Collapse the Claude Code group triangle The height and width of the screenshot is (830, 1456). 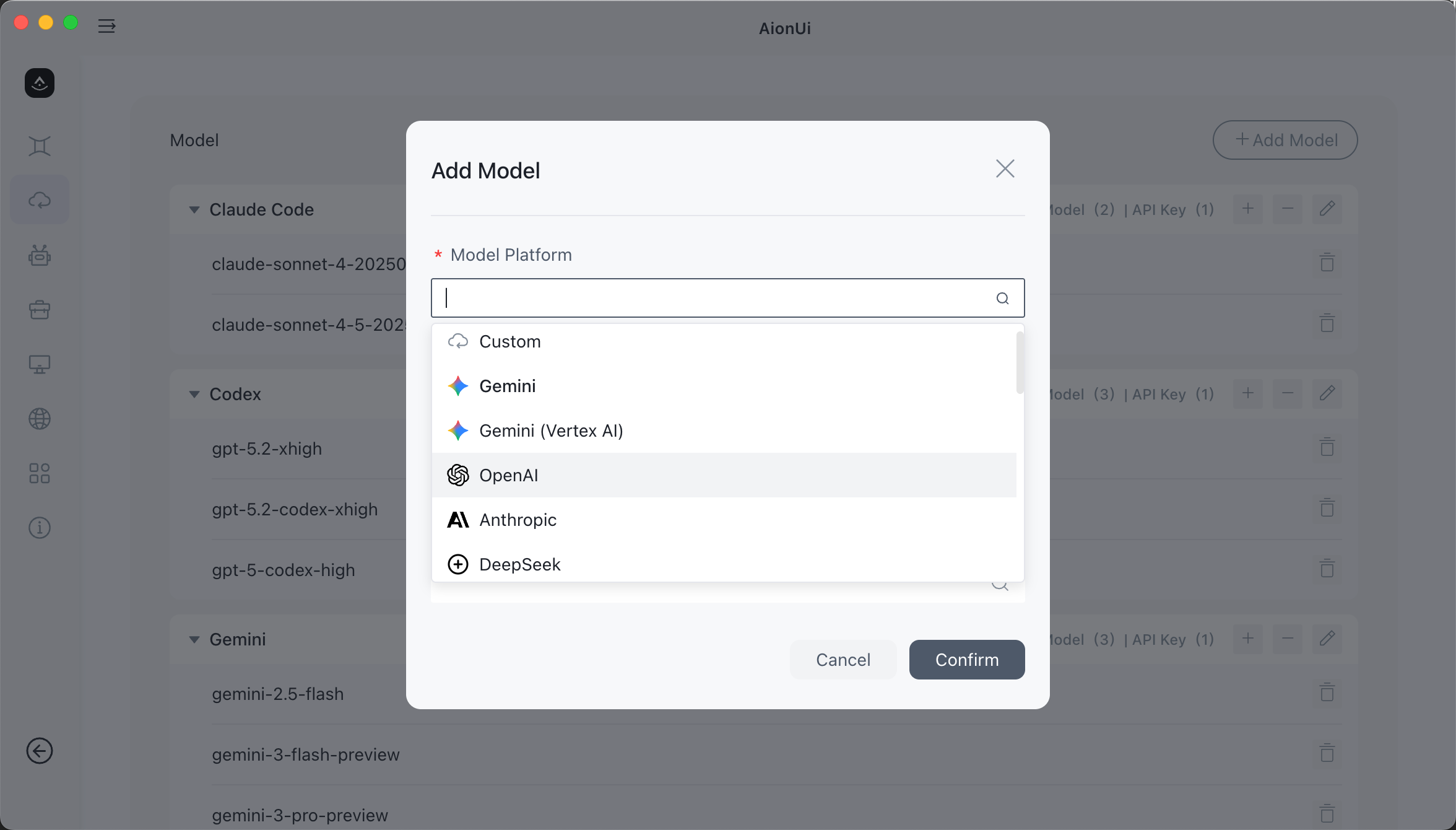pyautogui.click(x=194, y=210)
